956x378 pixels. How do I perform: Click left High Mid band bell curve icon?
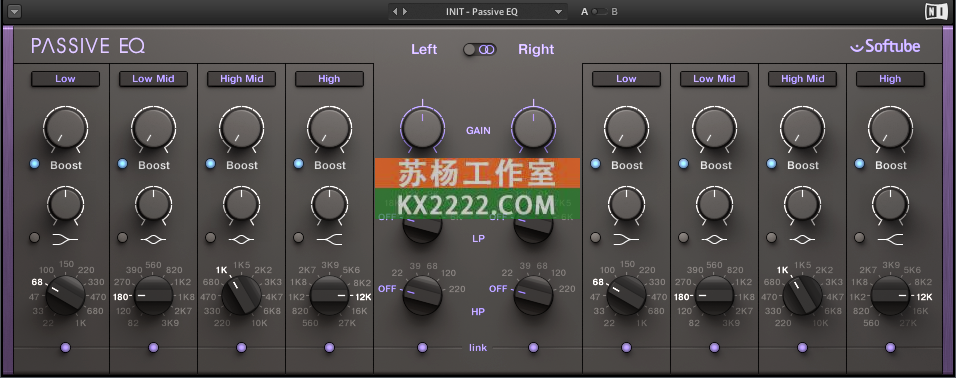coord(241,240)
